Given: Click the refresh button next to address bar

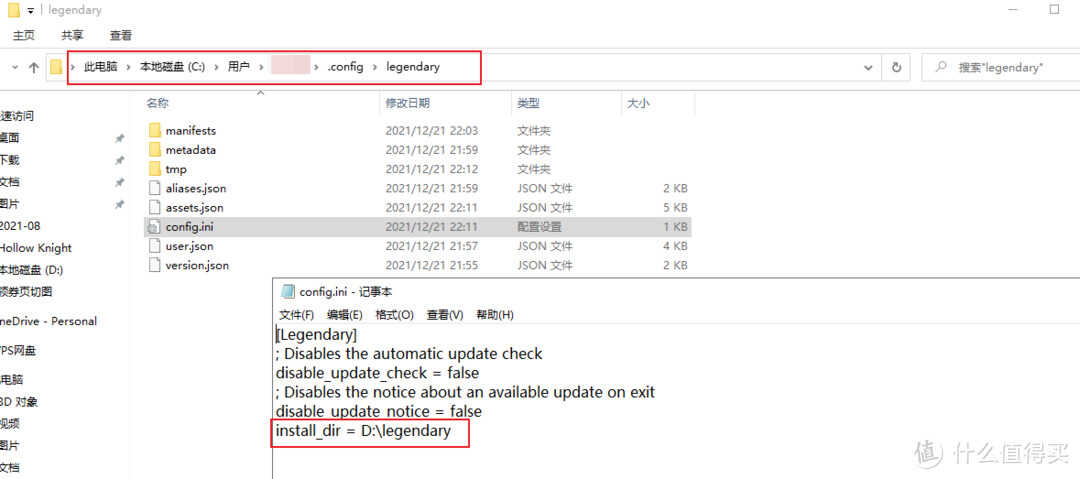Looking at the screenshot, I should click(896, 68).
